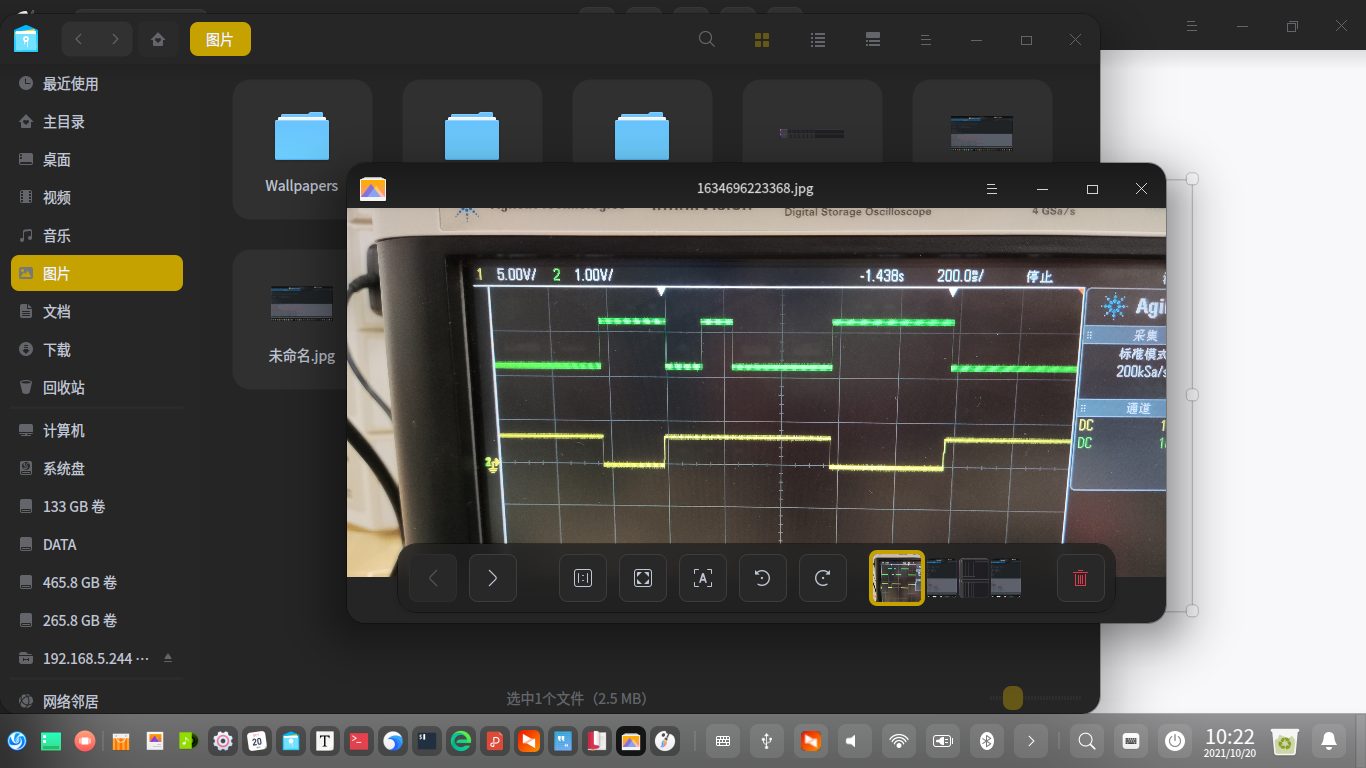Open the green Edge browser dock icon
Screen dimensions: 1366x768
coord(461,741)
